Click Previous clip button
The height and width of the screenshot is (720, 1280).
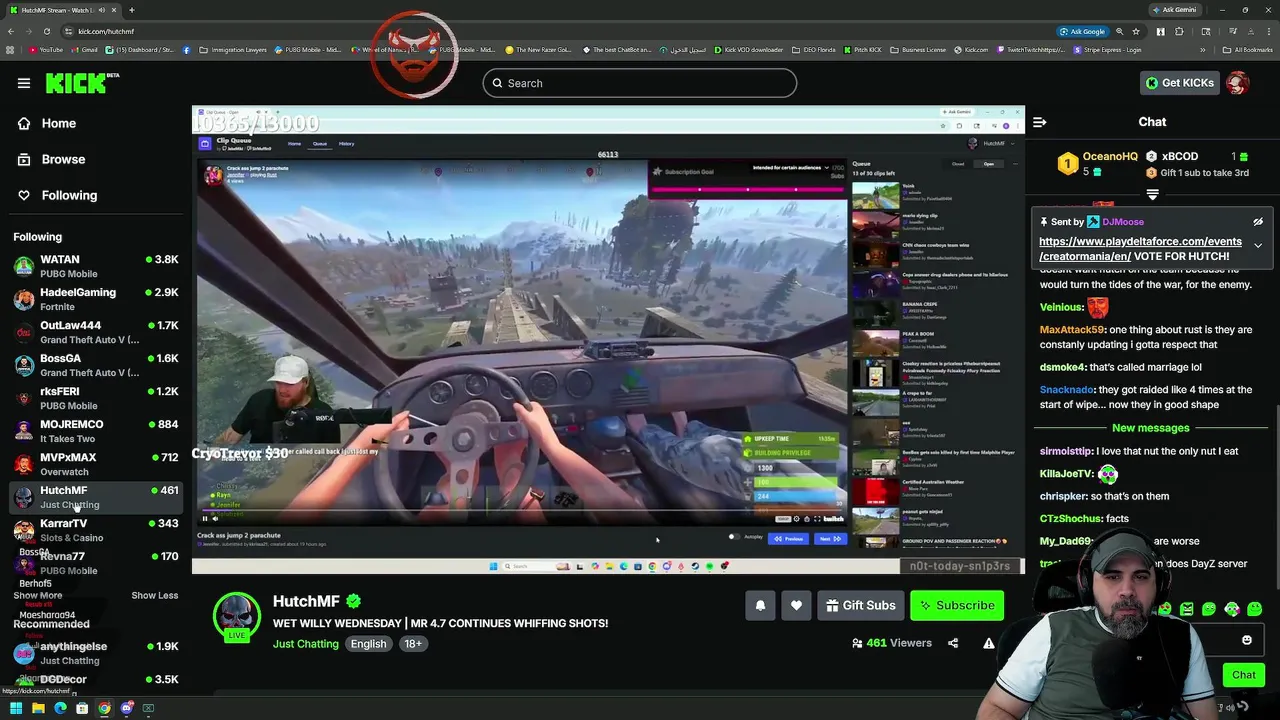coord(789,538)
